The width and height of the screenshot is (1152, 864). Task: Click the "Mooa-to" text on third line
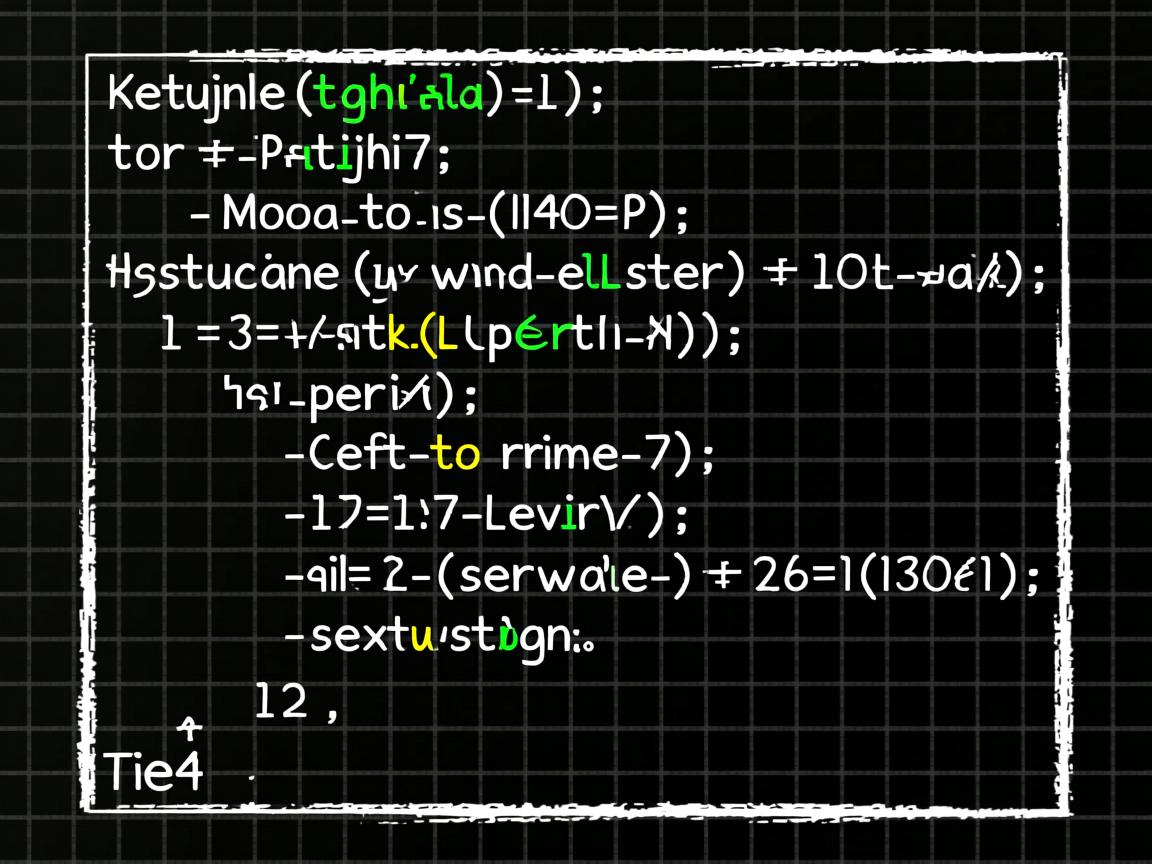click(x=305, y=213)
